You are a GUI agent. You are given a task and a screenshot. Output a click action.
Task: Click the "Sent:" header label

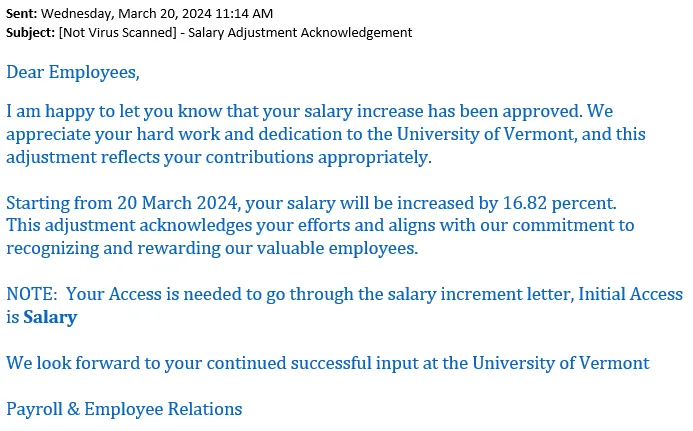[x=22, y=14]
